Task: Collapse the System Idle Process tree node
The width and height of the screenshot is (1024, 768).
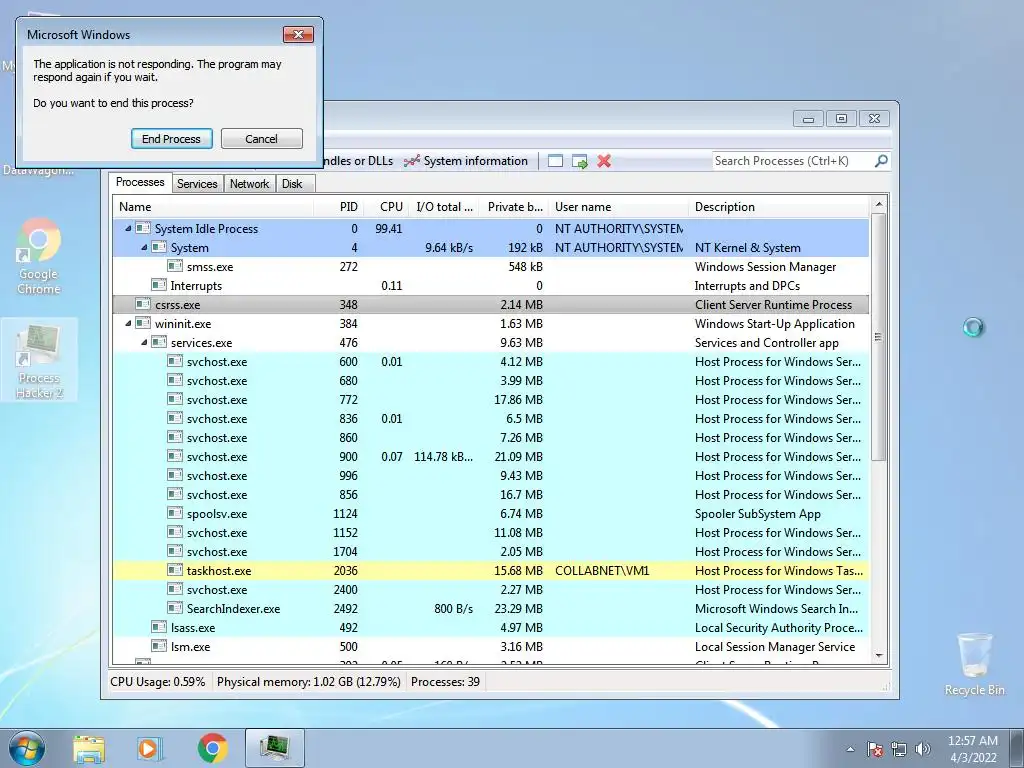Action: tap(128, 229)
